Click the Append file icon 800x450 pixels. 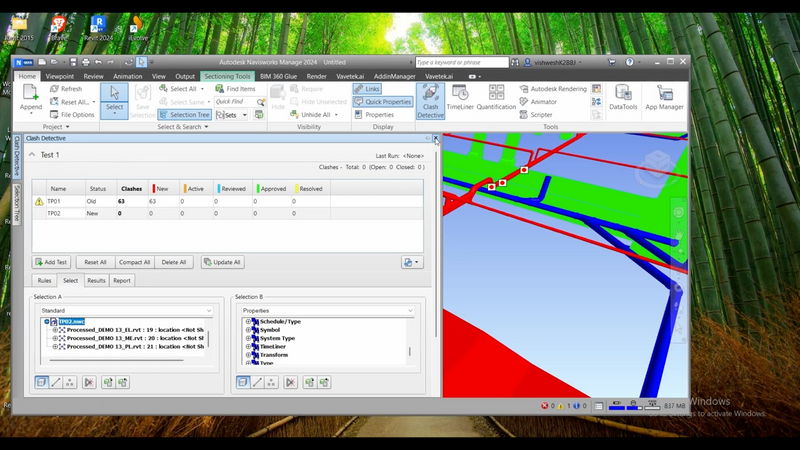[31, 93]
